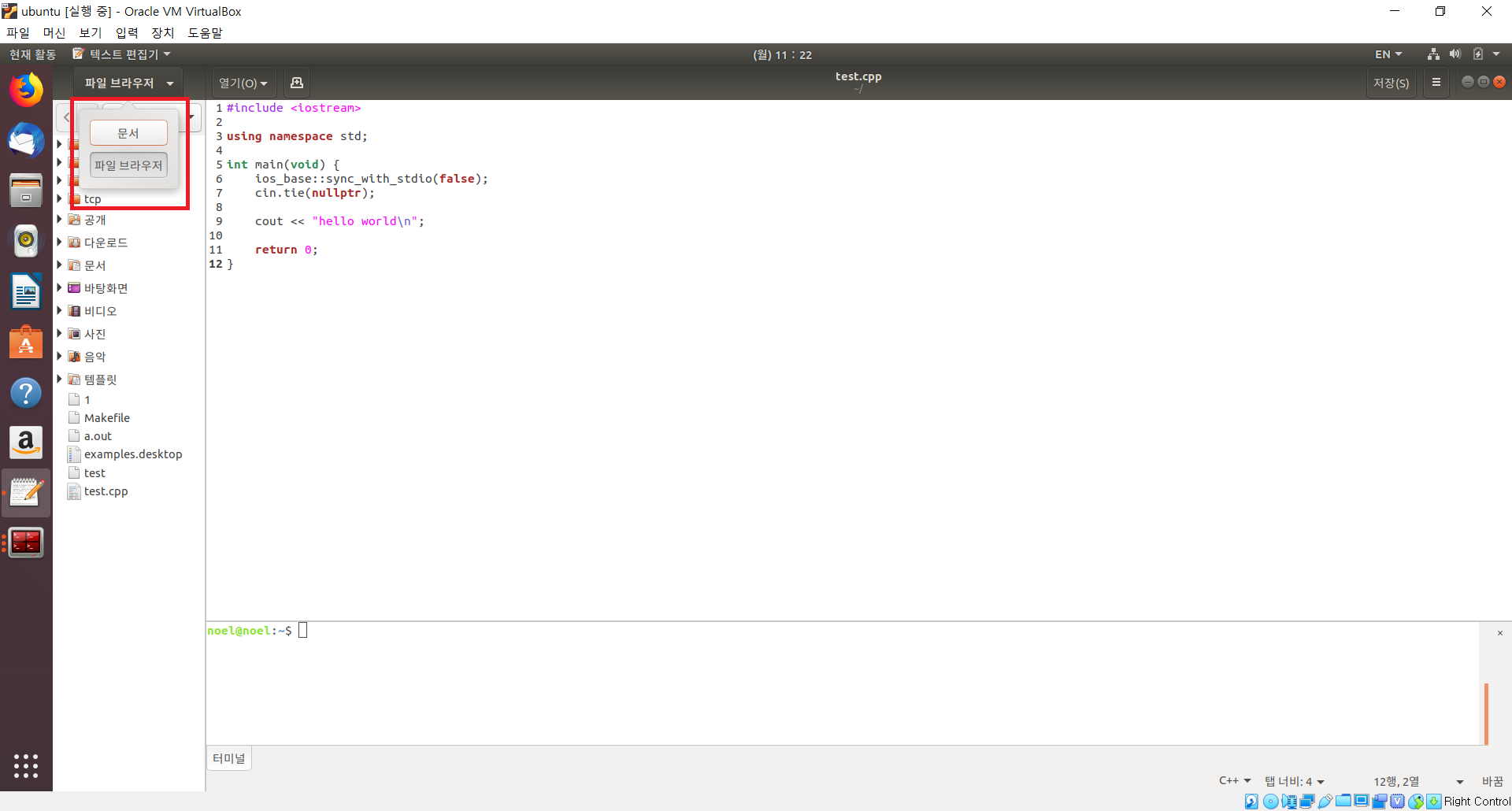The height and width of the screenshot is (811, 1512).
Task: Open VirtualBox 장치 menu
Action: (x=163, y=33)
